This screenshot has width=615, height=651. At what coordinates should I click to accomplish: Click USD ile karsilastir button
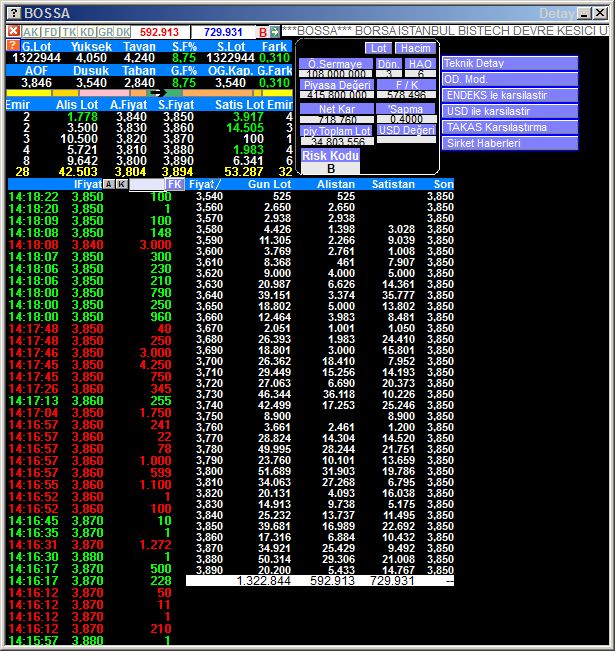[x=510, y=111]
